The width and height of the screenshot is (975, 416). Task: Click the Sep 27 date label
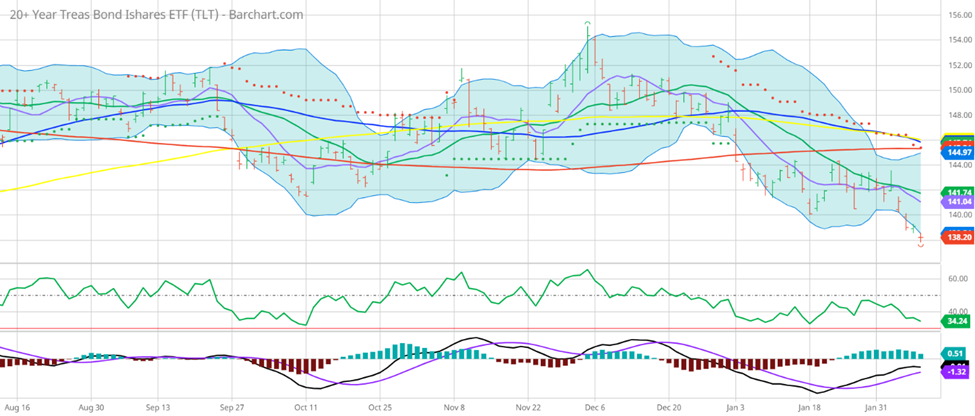(231, 408)
